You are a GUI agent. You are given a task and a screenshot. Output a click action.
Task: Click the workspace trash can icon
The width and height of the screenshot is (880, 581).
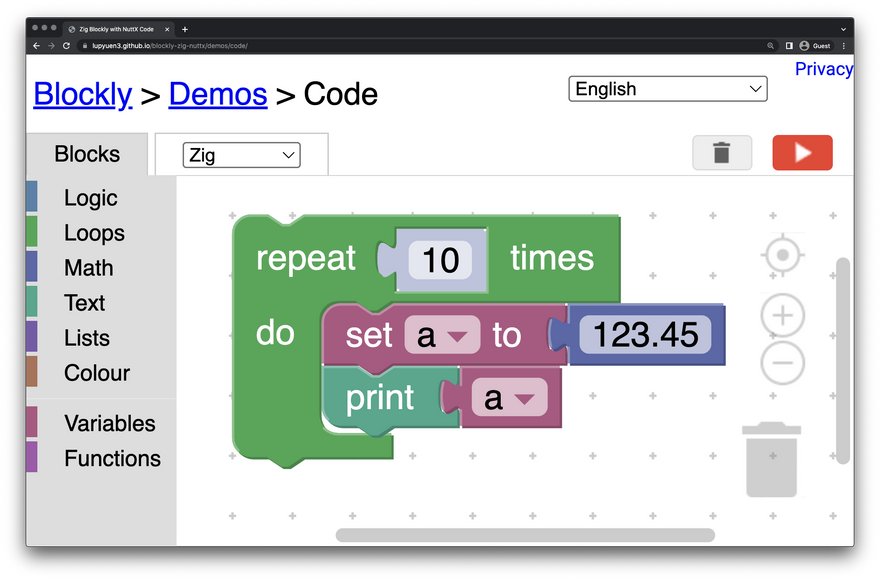[x=771, y=460]
